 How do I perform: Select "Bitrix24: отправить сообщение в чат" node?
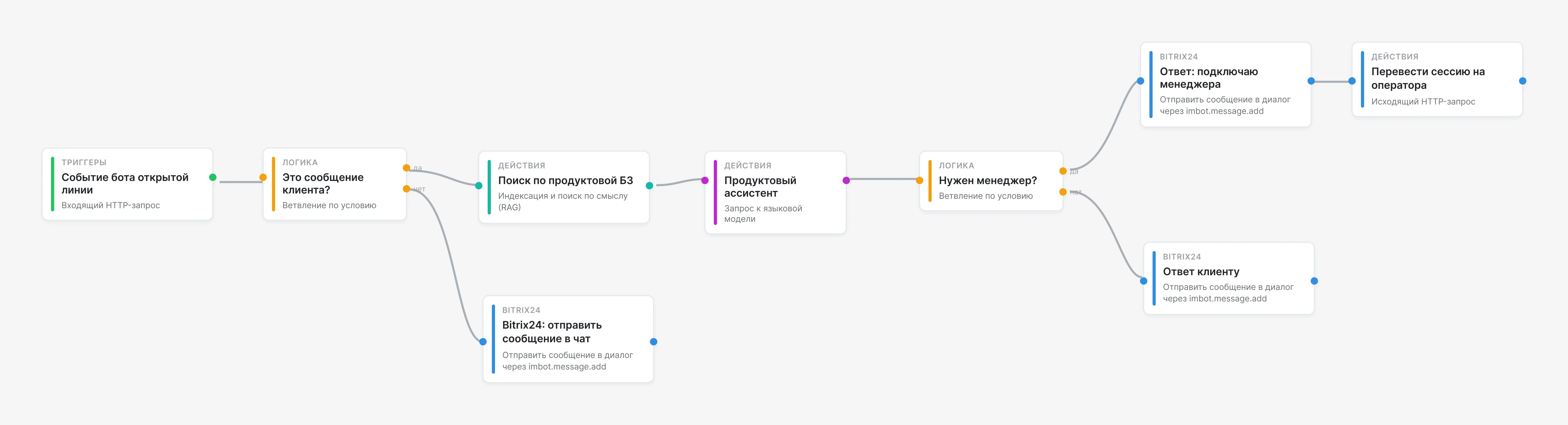coord(568,339)
